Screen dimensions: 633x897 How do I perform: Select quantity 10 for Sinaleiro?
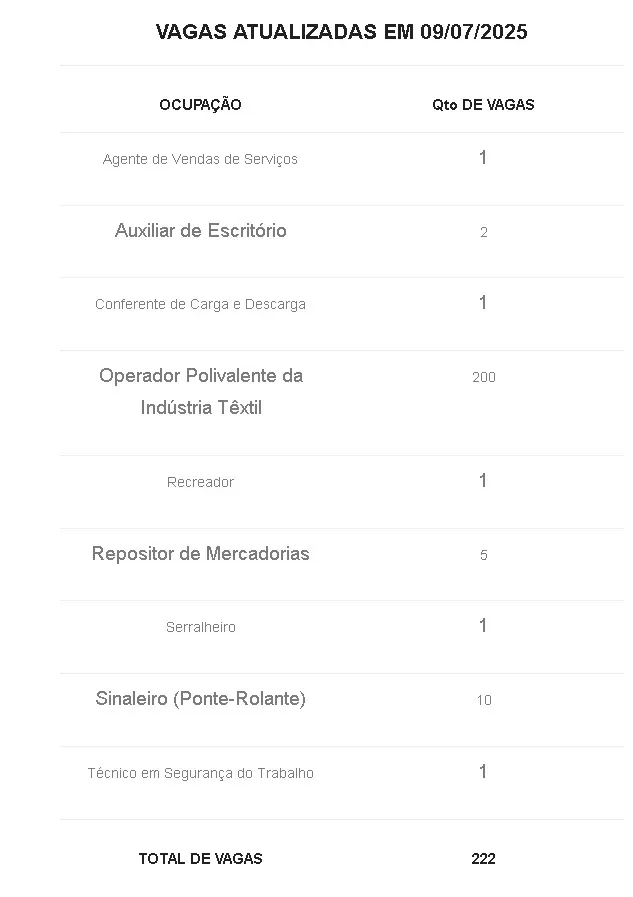click(483, 700)
